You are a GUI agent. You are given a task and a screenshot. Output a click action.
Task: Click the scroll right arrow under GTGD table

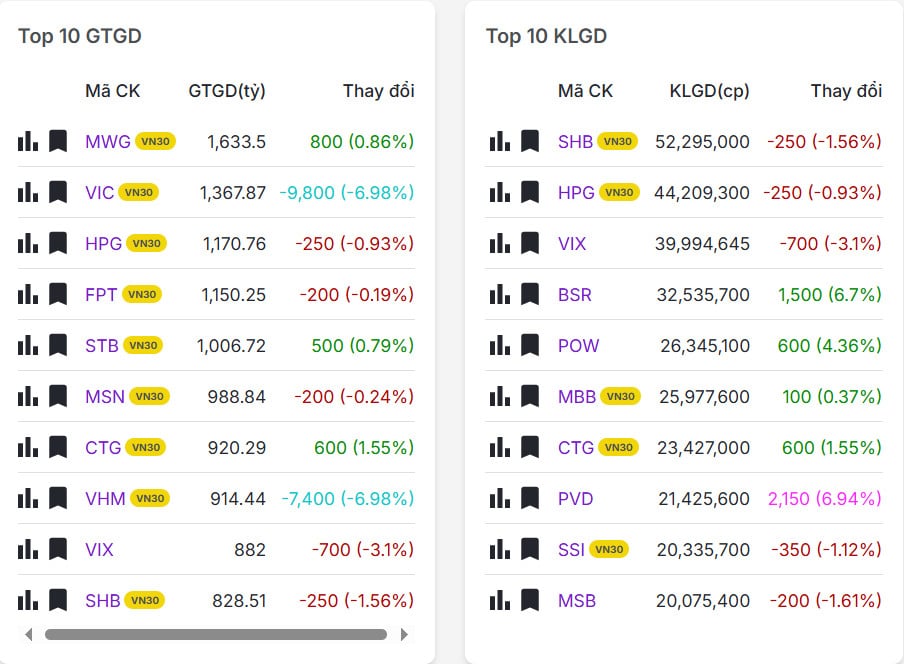(404, 634)
